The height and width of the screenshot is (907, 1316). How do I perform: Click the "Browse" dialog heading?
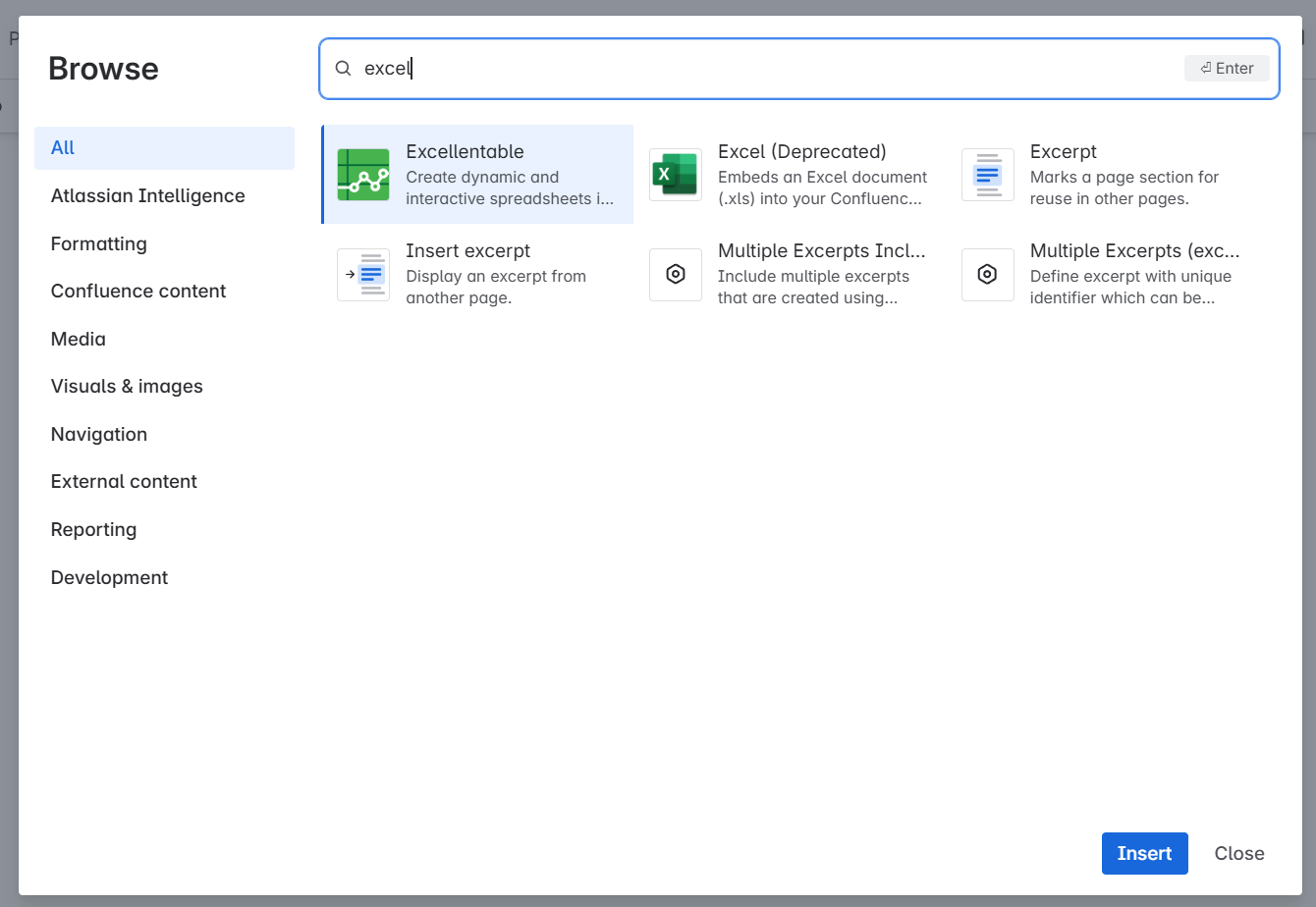click(103, 69)
